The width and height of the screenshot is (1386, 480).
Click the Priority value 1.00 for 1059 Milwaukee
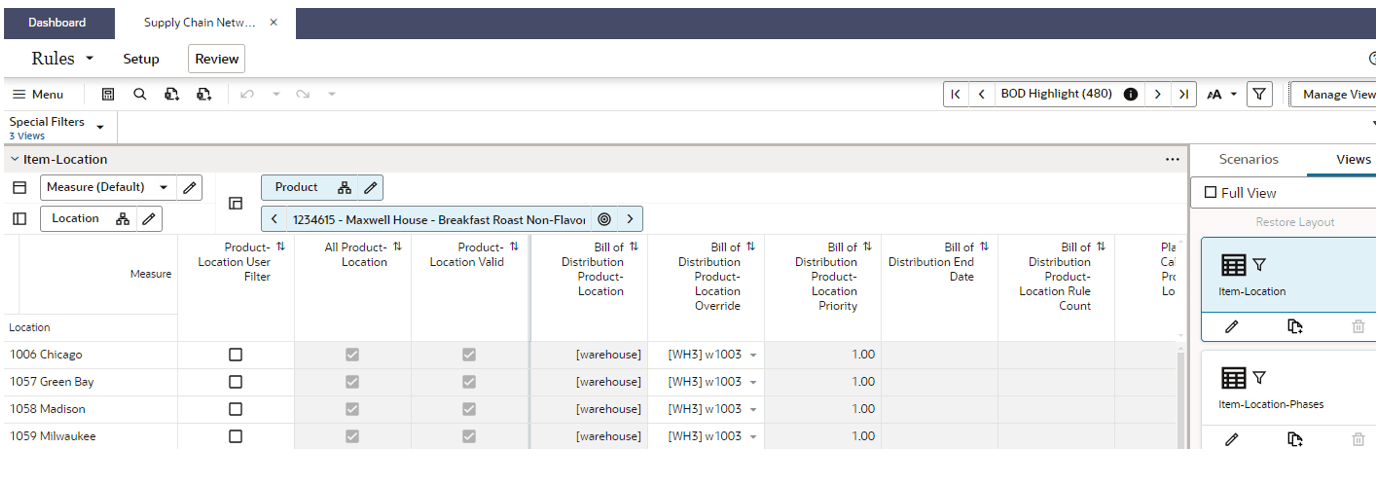(x=823, y=436)
